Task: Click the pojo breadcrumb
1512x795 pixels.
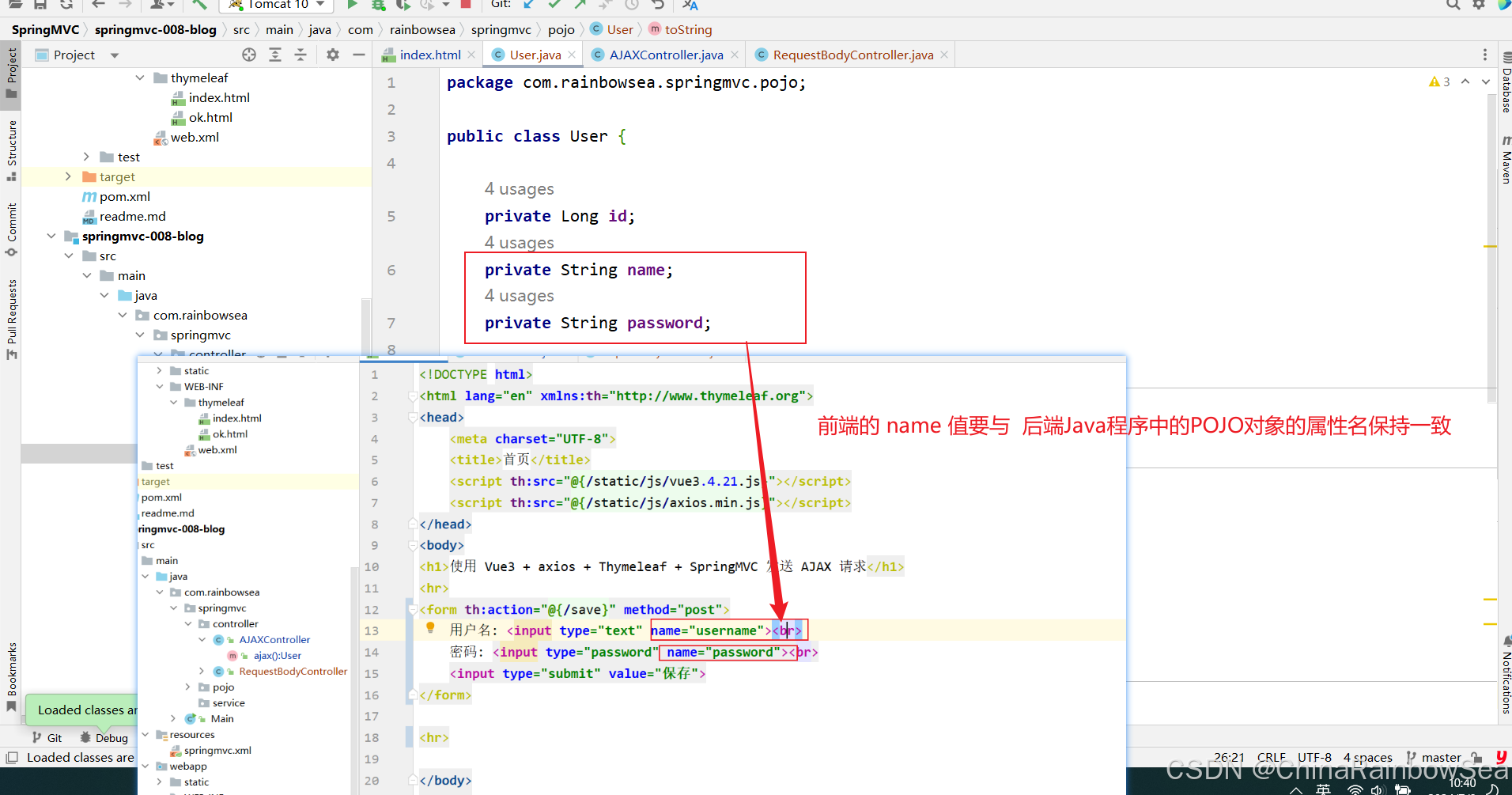Action: tap(561, 29)
